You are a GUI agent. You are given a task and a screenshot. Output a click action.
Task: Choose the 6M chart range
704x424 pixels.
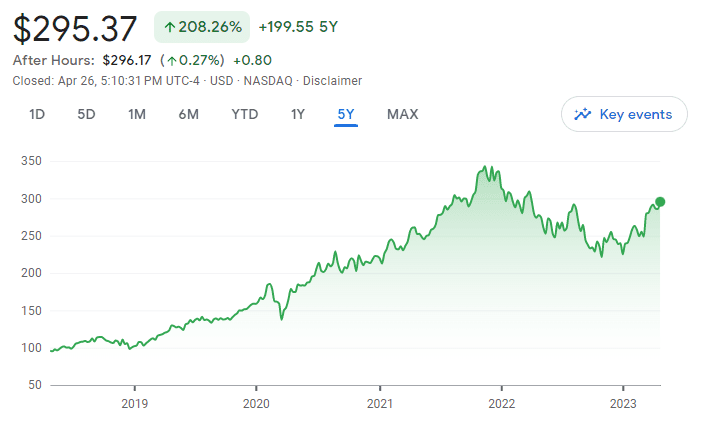(x=188, y=114)
